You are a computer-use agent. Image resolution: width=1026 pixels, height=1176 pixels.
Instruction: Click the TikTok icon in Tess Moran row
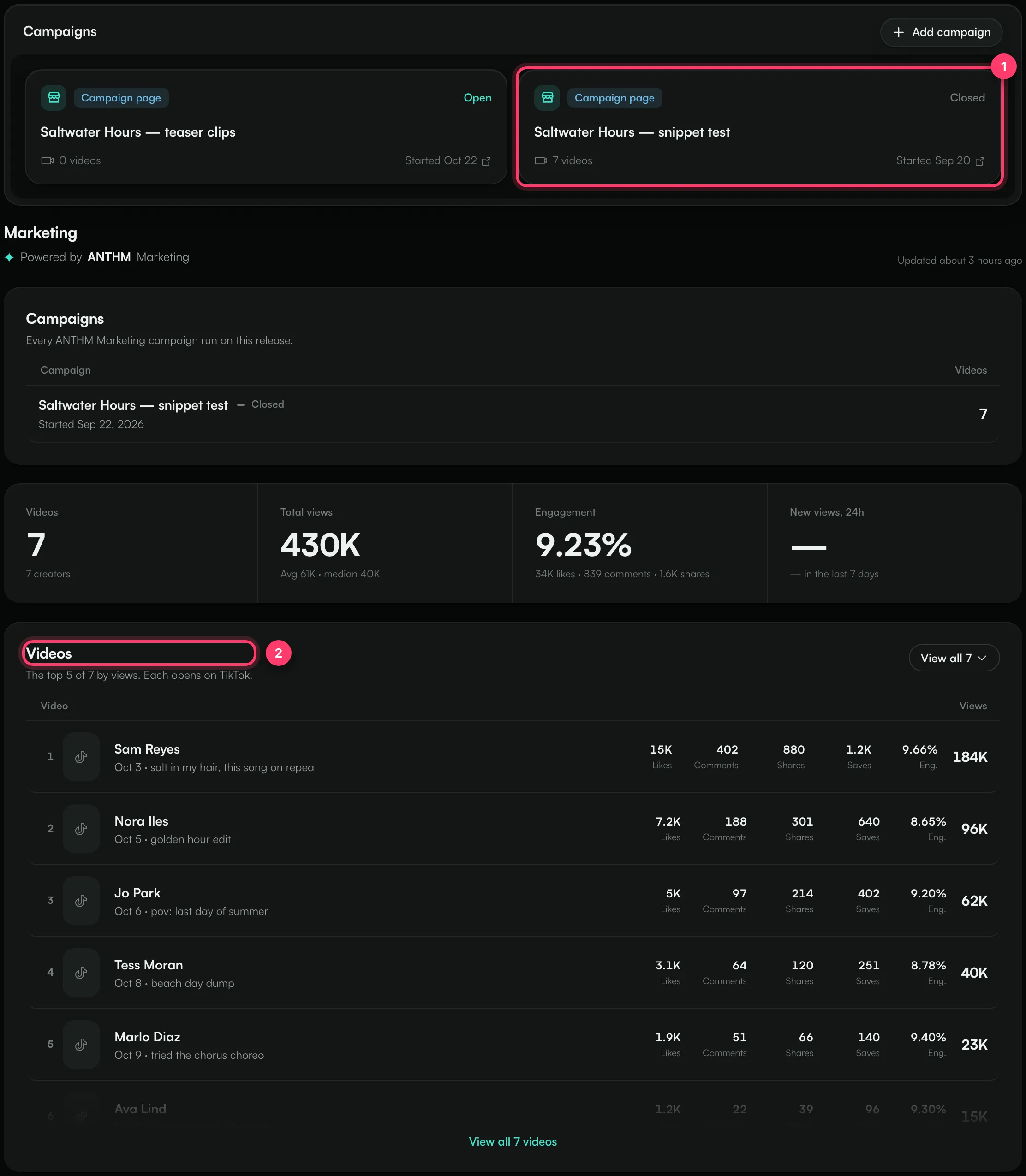pos(81,972)
